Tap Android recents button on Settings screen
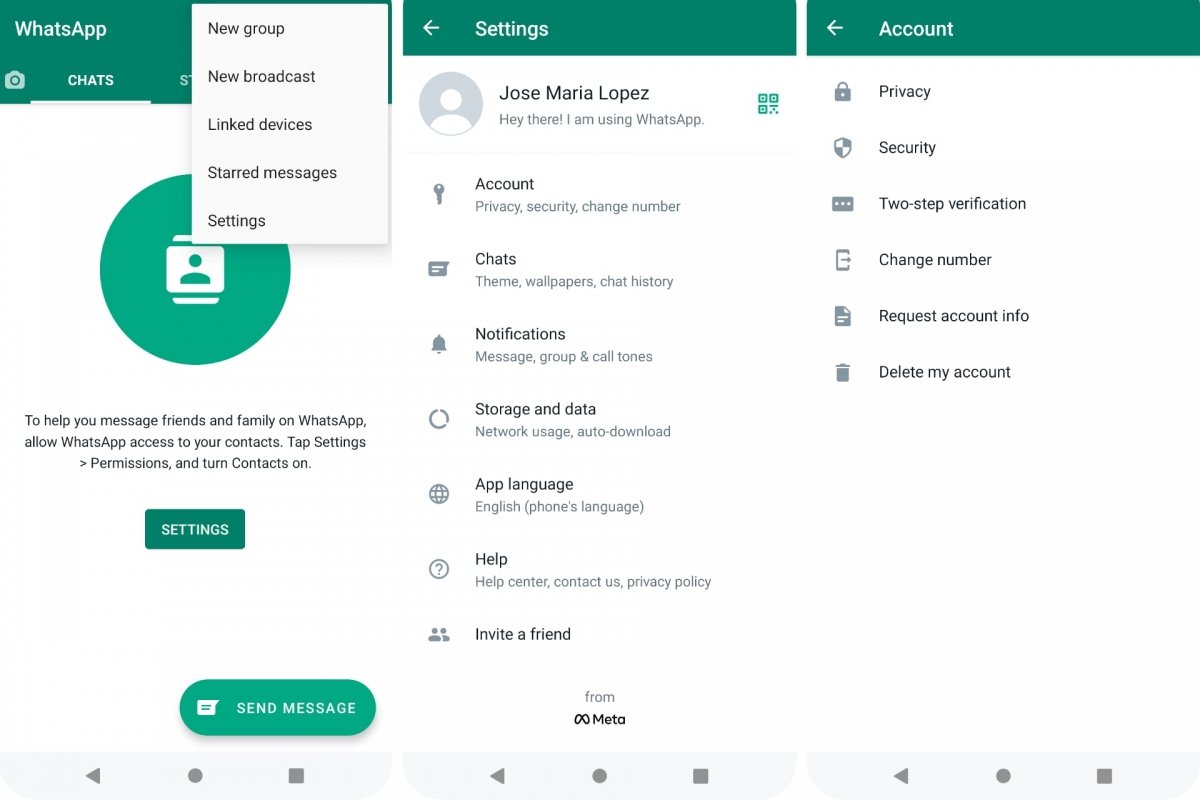The height and width of the screenshot is (800, 1200). click(700, 775)
